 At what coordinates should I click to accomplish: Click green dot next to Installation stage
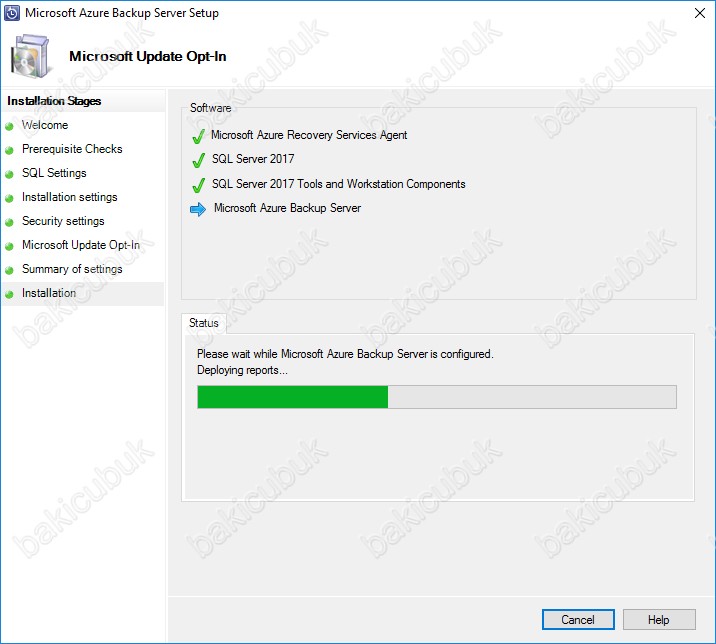click(9, 295)
